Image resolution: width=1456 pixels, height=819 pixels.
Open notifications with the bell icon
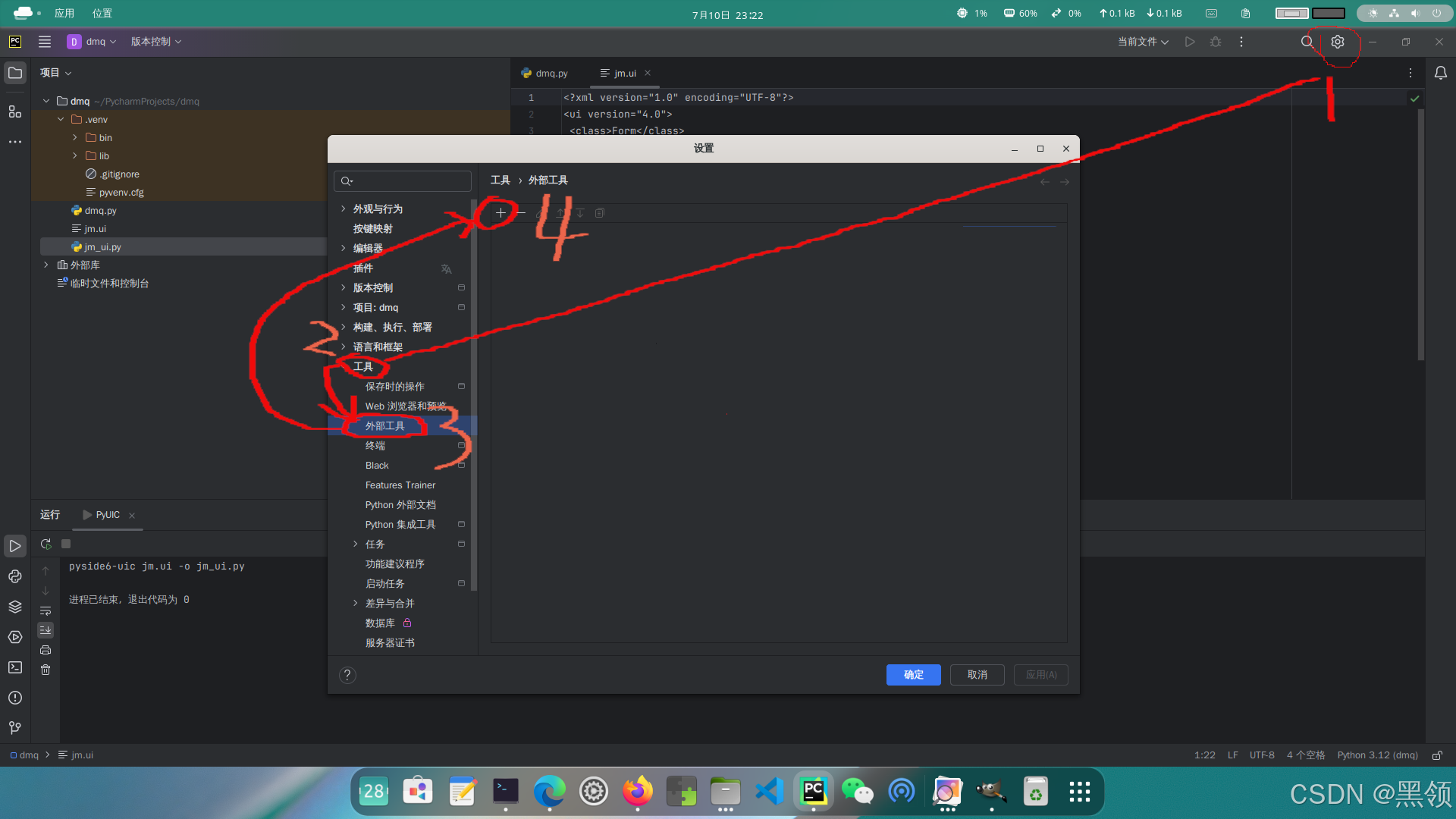(x=1441, y=73)
